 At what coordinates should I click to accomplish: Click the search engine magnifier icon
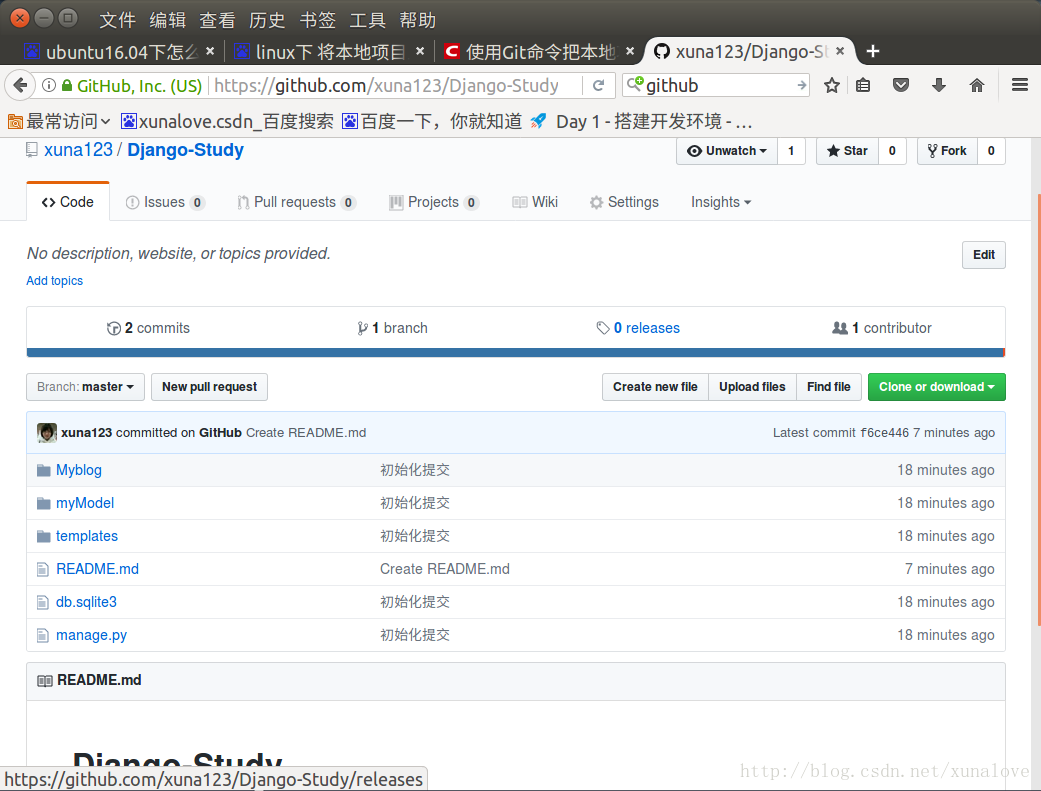click(635, 84)
